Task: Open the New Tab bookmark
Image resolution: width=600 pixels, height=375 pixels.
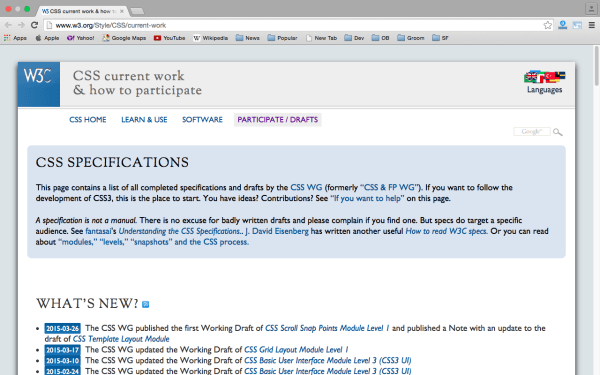Action: (x=321, y=38)
